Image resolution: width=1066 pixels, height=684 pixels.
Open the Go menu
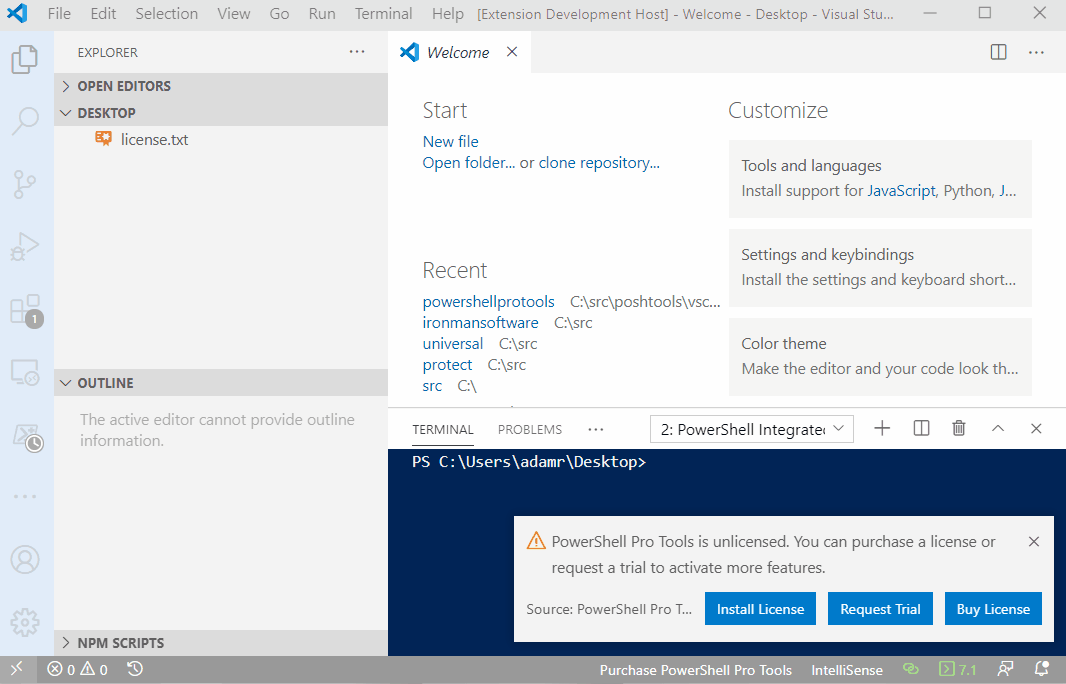click(x=279, y=14)
